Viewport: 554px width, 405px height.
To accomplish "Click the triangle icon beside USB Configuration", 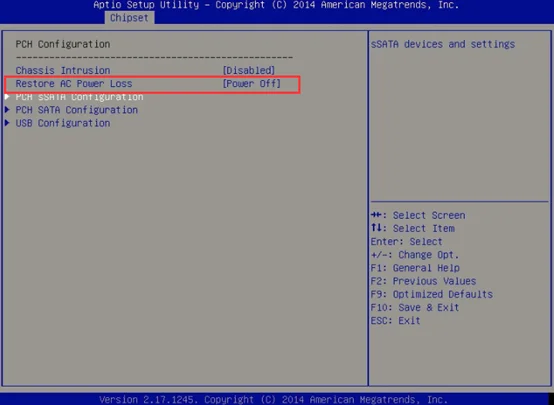I will pyautogui.click(x=7, y=123).
